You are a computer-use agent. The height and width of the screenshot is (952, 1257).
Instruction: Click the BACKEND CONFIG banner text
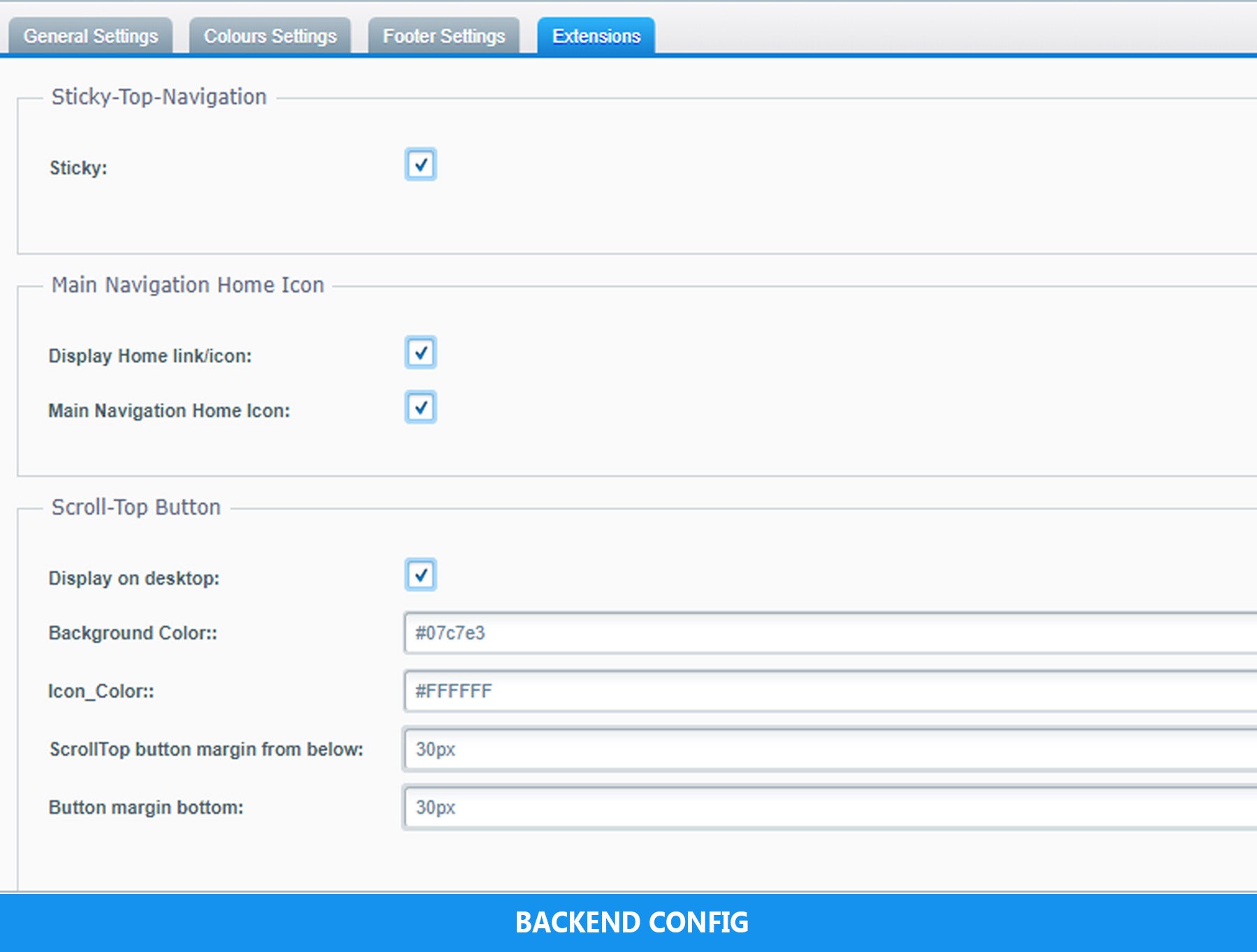point(631,922)
